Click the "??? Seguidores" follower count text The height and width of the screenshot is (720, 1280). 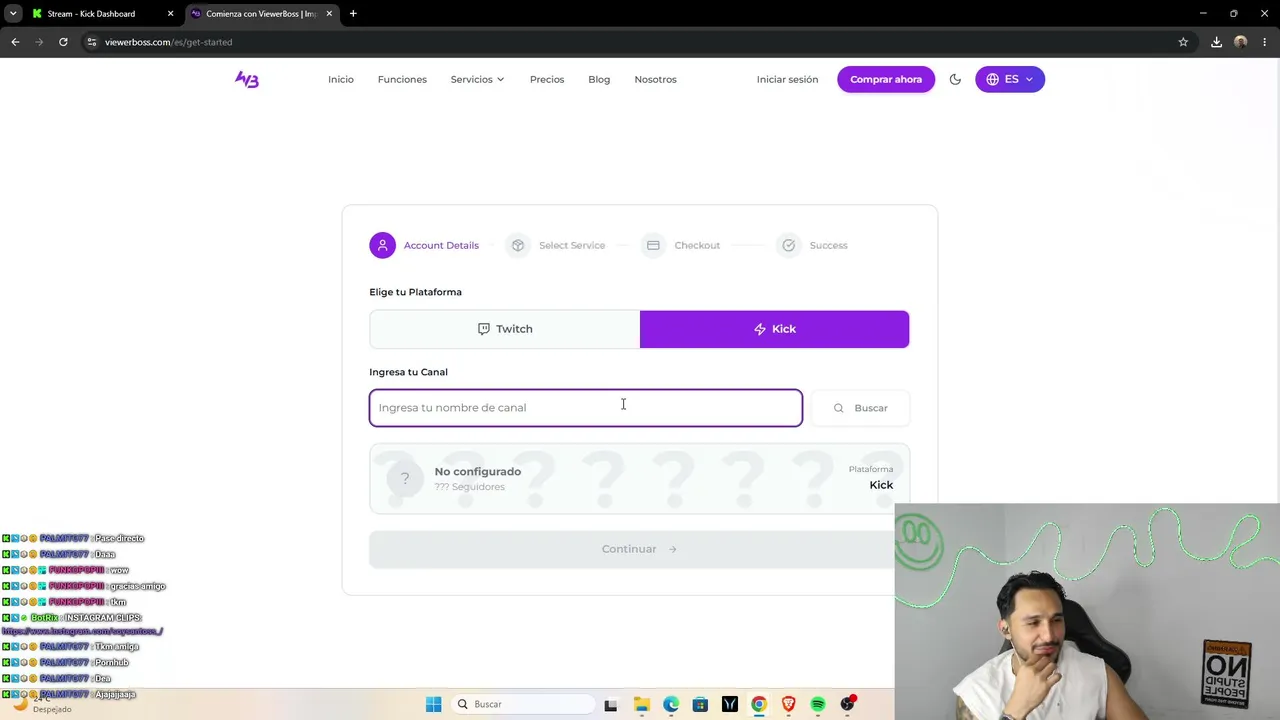tap(469, 487)
